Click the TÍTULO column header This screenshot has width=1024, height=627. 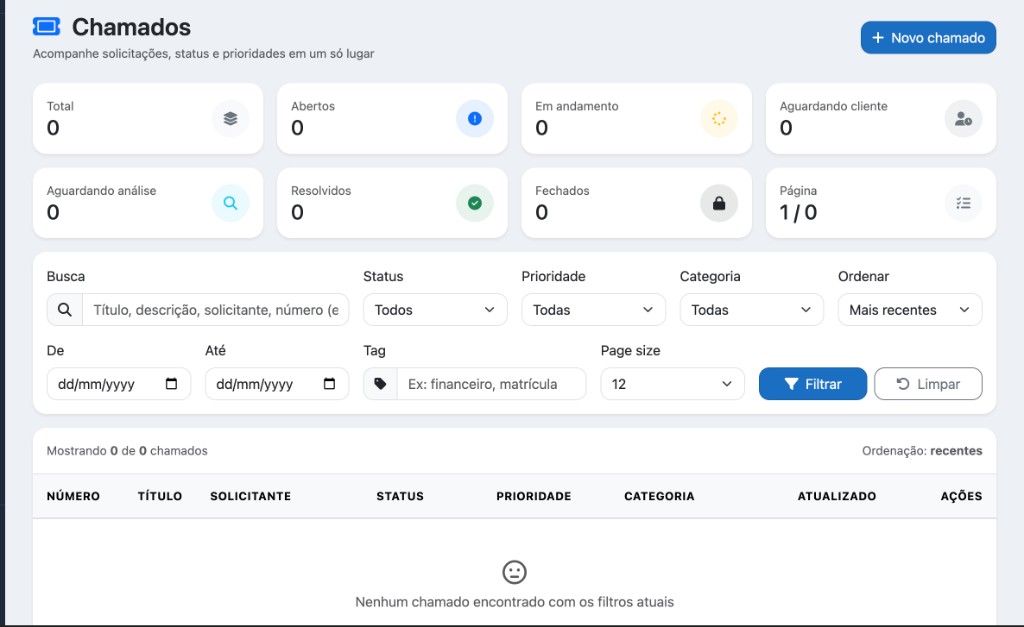tap(160, 496)
